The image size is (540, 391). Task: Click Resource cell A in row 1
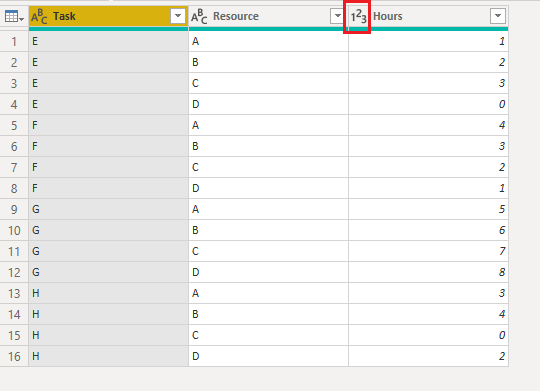(268, 41)
